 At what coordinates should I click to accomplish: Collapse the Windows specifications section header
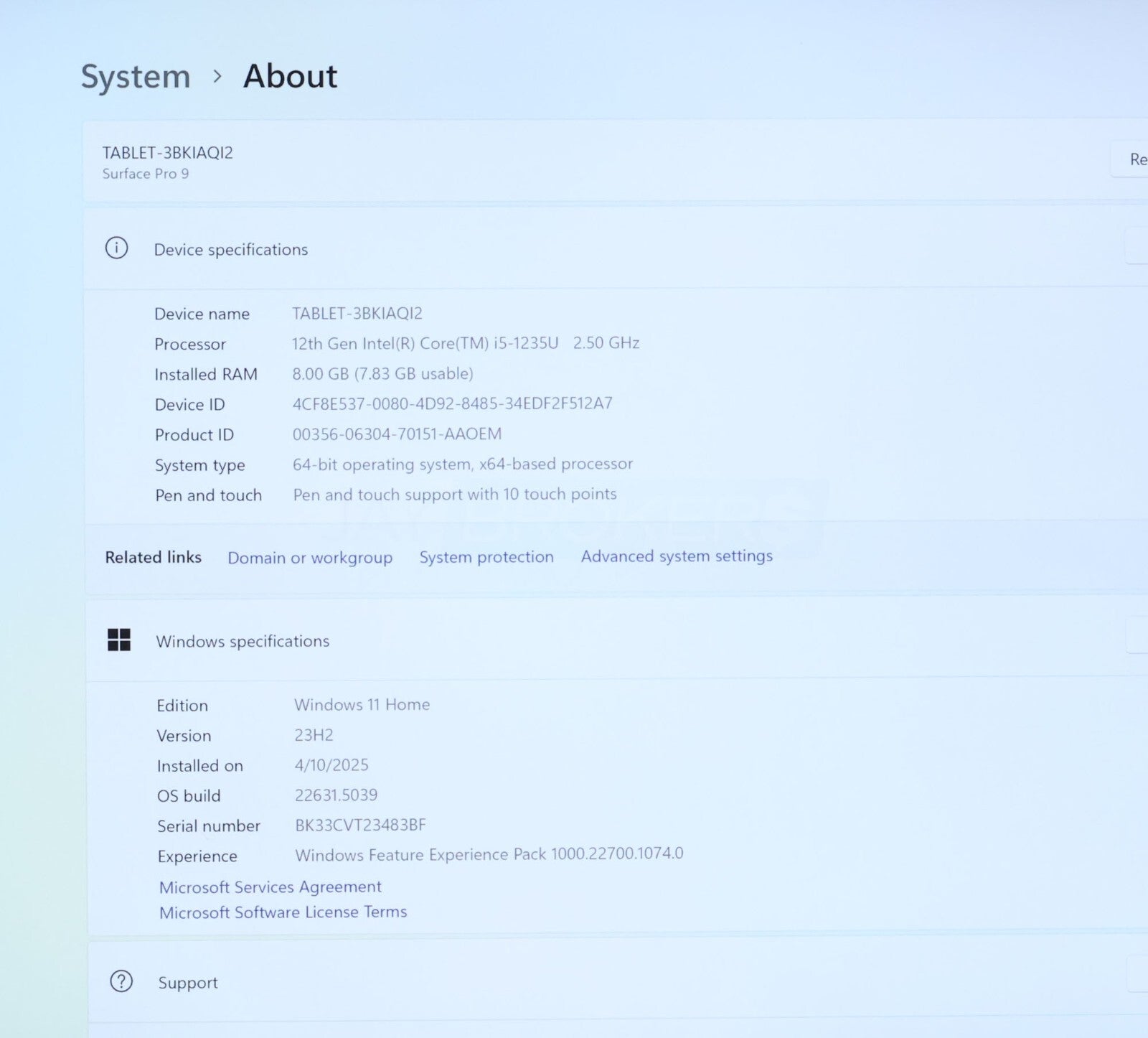[x=617, y=640]
